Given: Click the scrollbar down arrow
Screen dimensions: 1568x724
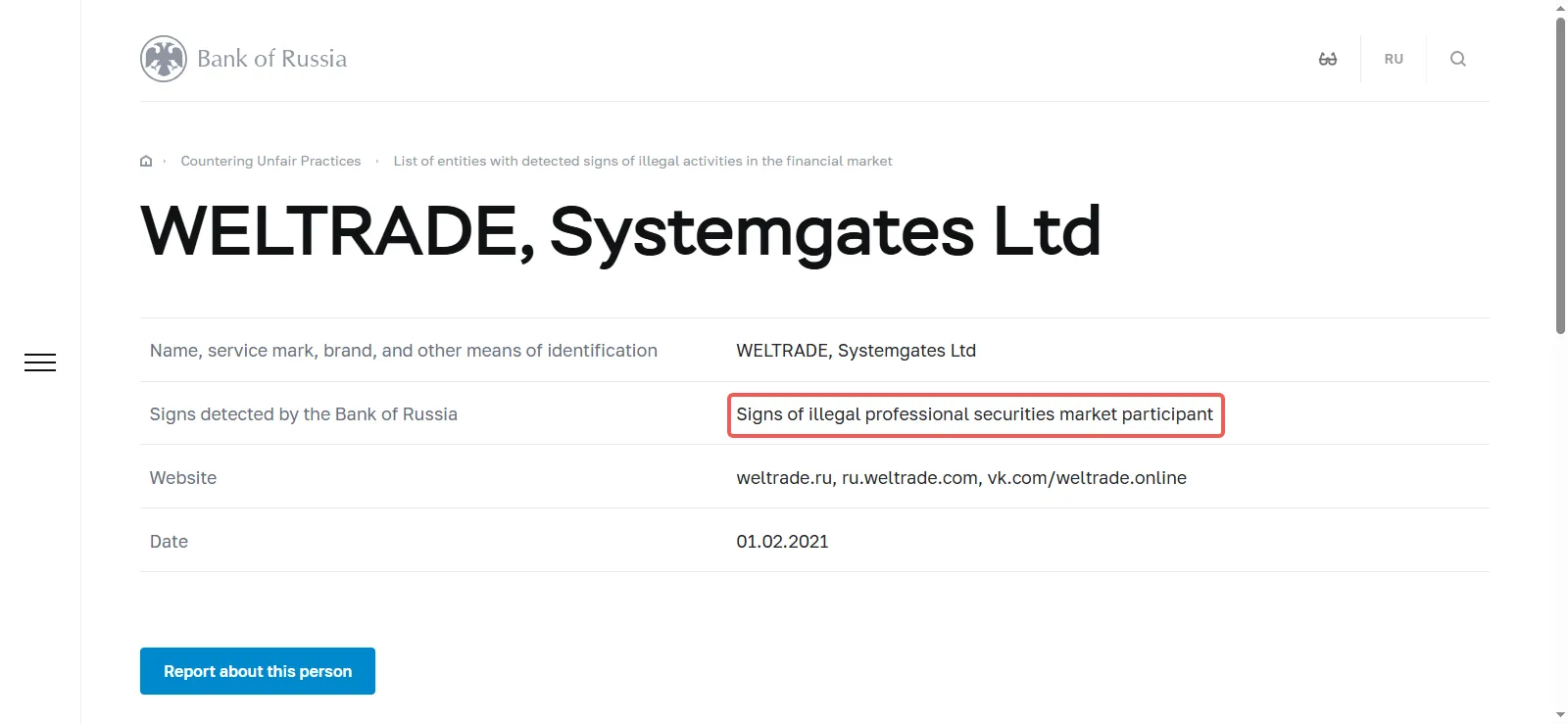Looking at the screenshot, I should (x=1560, y=715).
